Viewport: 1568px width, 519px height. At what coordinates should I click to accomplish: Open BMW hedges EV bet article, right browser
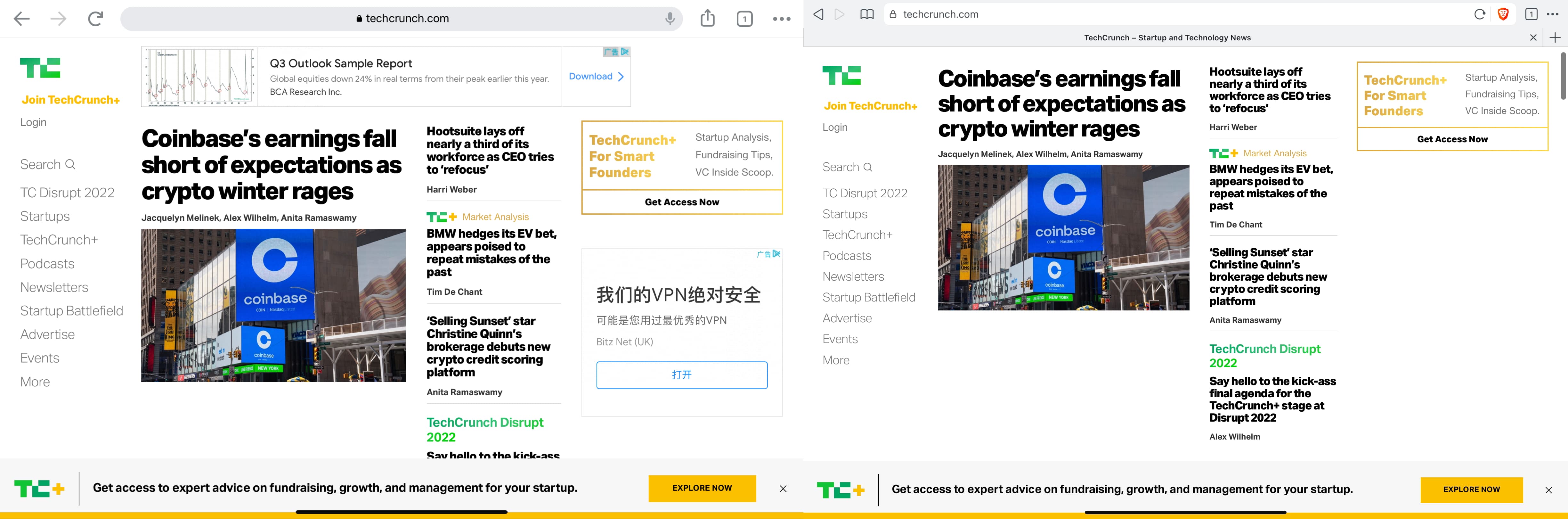pos(1271,188)
